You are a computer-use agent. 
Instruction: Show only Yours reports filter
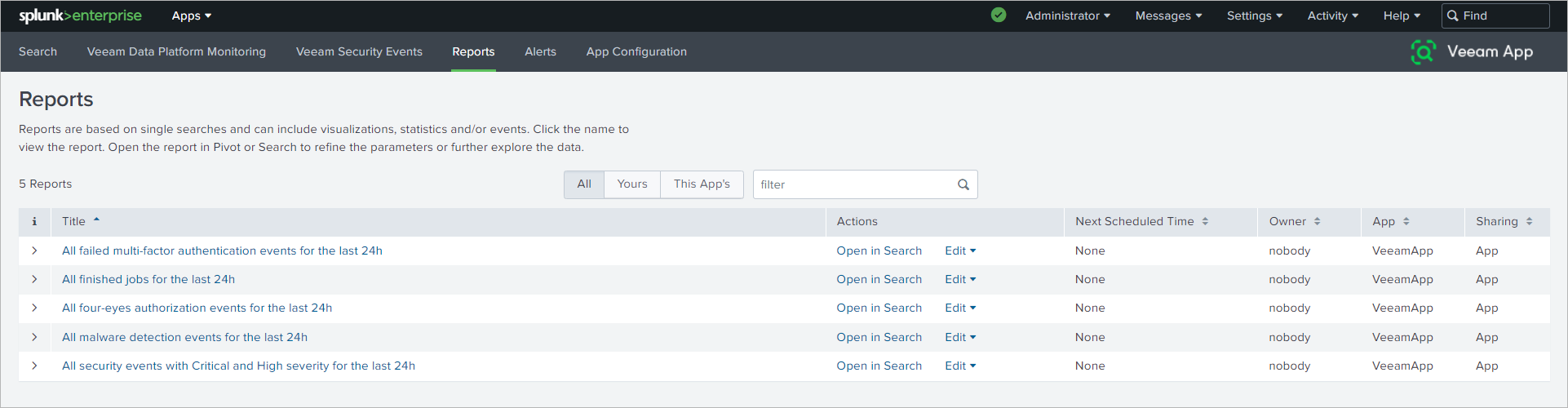(632, 184)
